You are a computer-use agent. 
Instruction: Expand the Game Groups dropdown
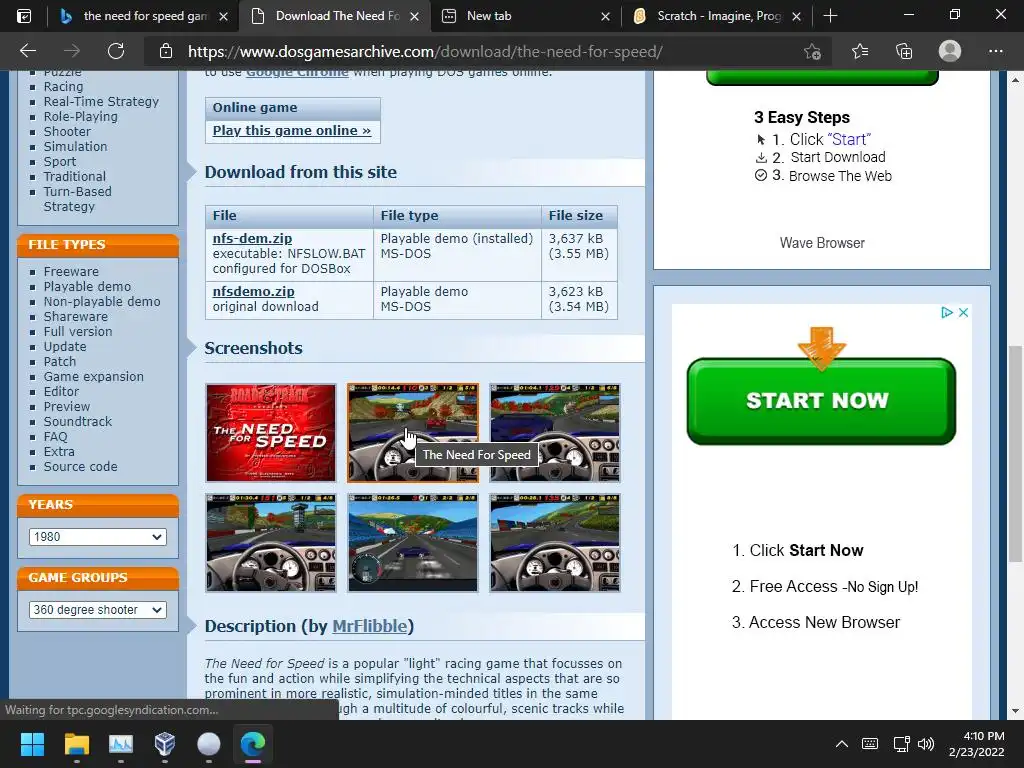(x=97, y=610)
